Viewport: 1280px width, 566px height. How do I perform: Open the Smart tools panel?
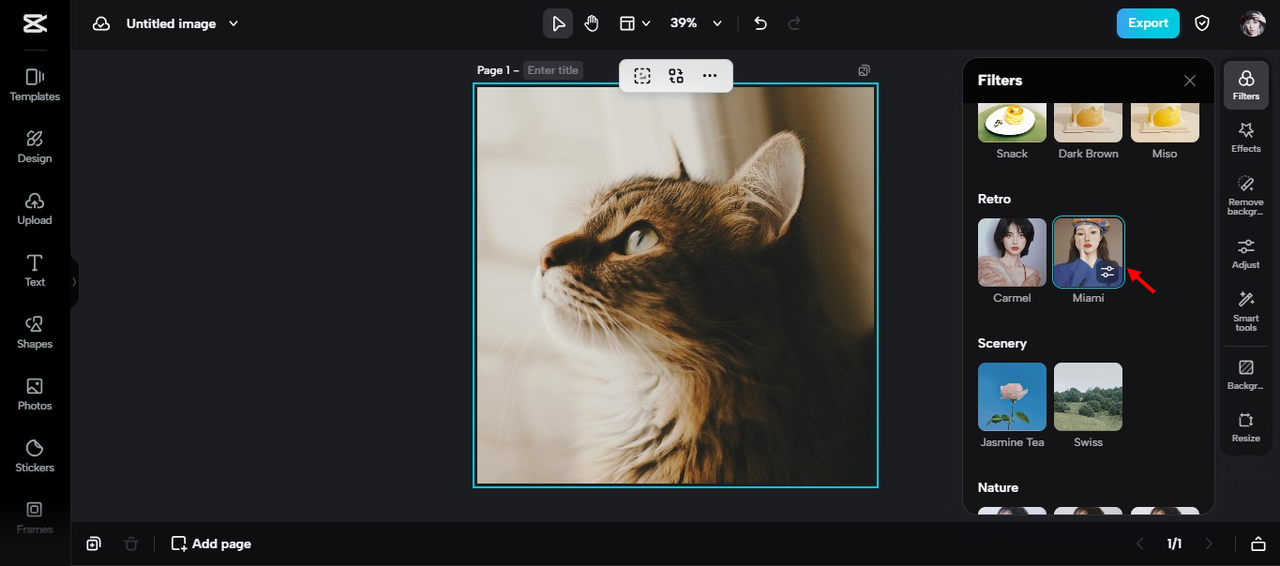1246,311
